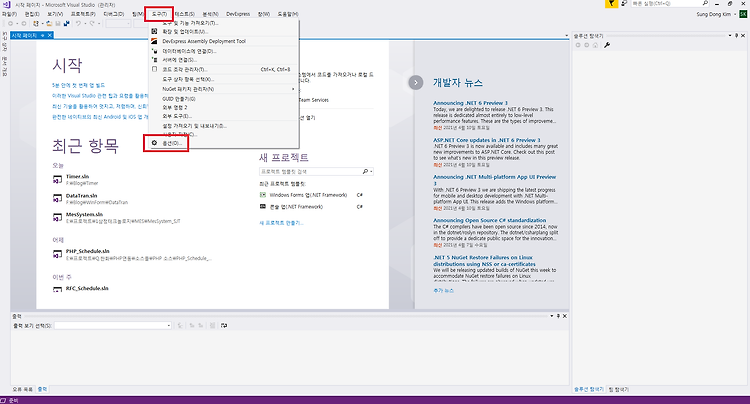Choose GUID 만들기 menu entry
Screen dimensions: 750x404
pyautogui.click(x=178, y=99)
